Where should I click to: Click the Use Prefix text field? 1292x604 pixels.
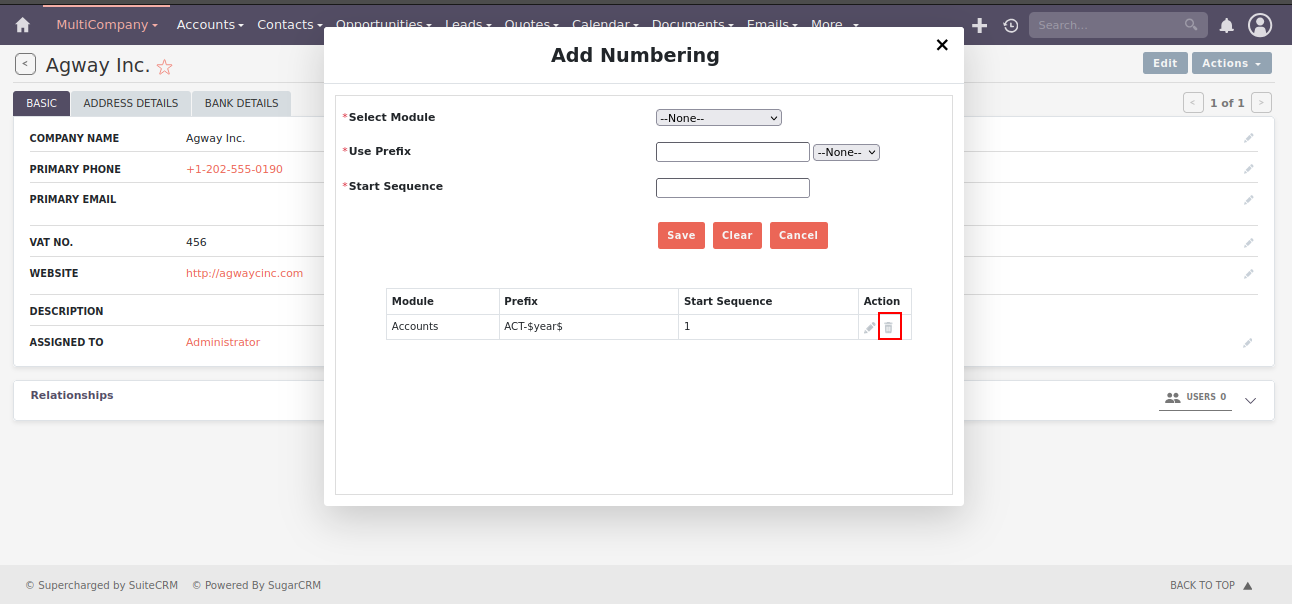pos(732,152)
